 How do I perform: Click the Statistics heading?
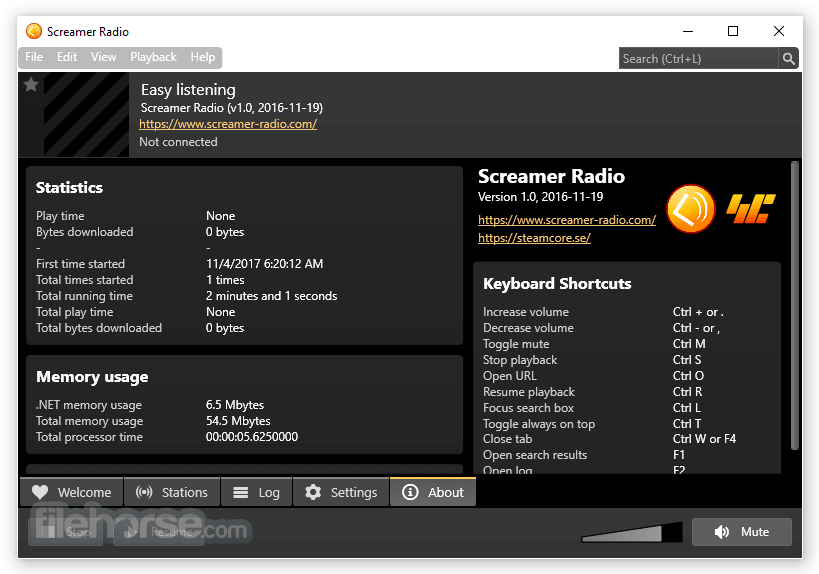coord(69,188)
